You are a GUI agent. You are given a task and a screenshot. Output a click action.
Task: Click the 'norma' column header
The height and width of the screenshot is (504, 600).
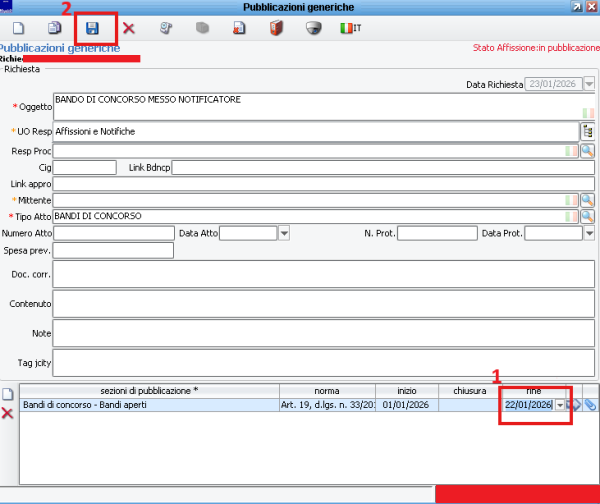tap(326, 389)
